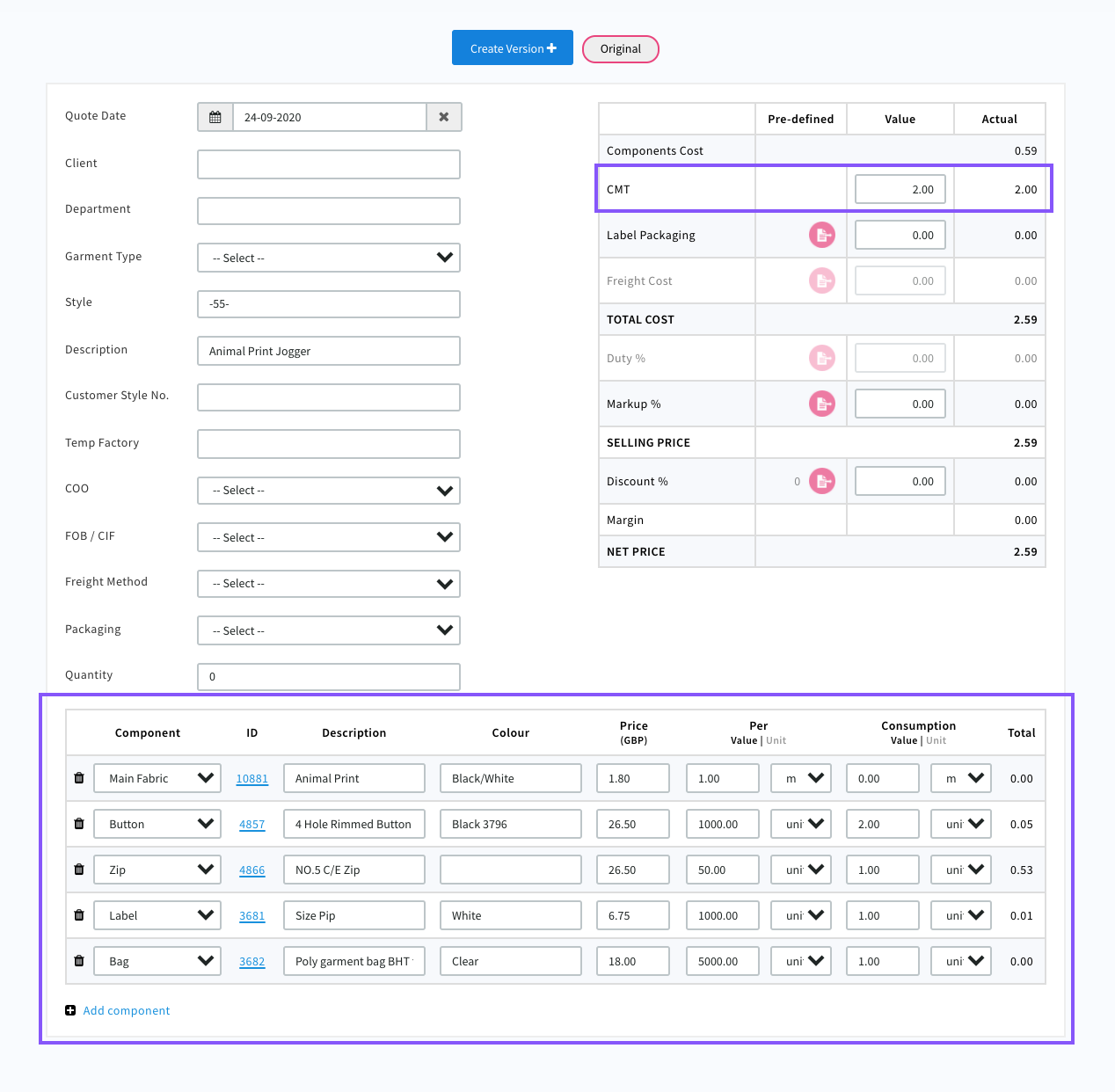Delete the Main Fabric component row
The image size is (1115, 1092).
pyautogui.click(x=79, y=778)
